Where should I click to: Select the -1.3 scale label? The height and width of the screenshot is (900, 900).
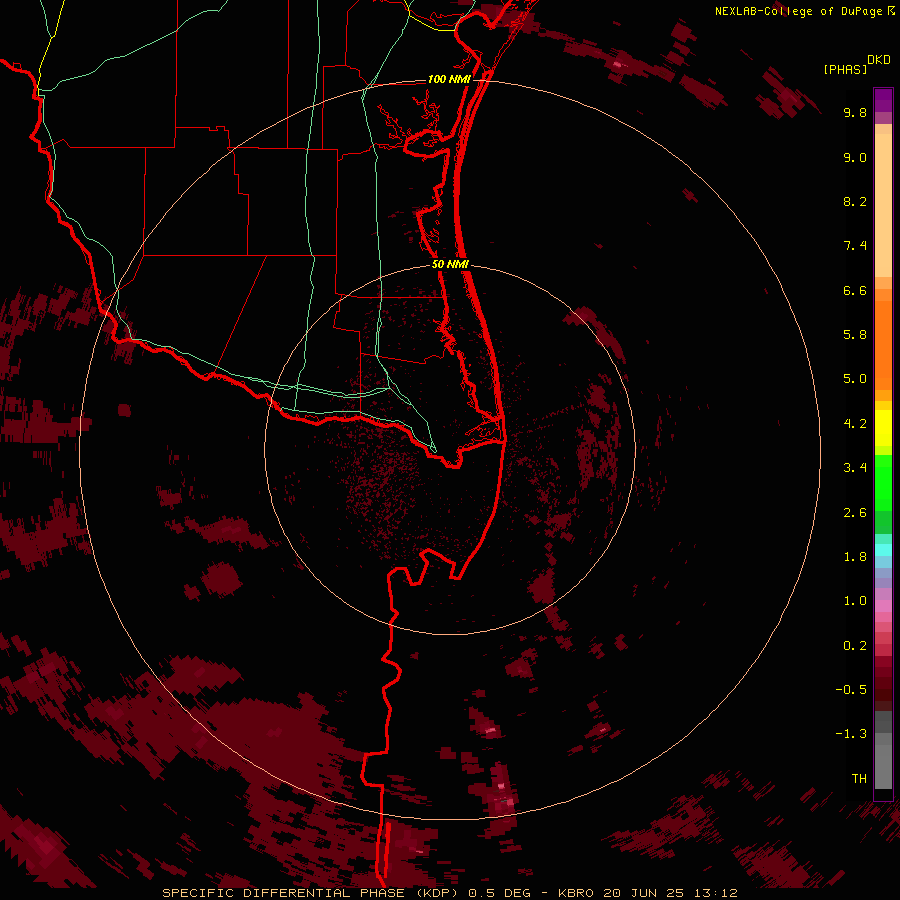pyautogui.click(x=851, y=734)
